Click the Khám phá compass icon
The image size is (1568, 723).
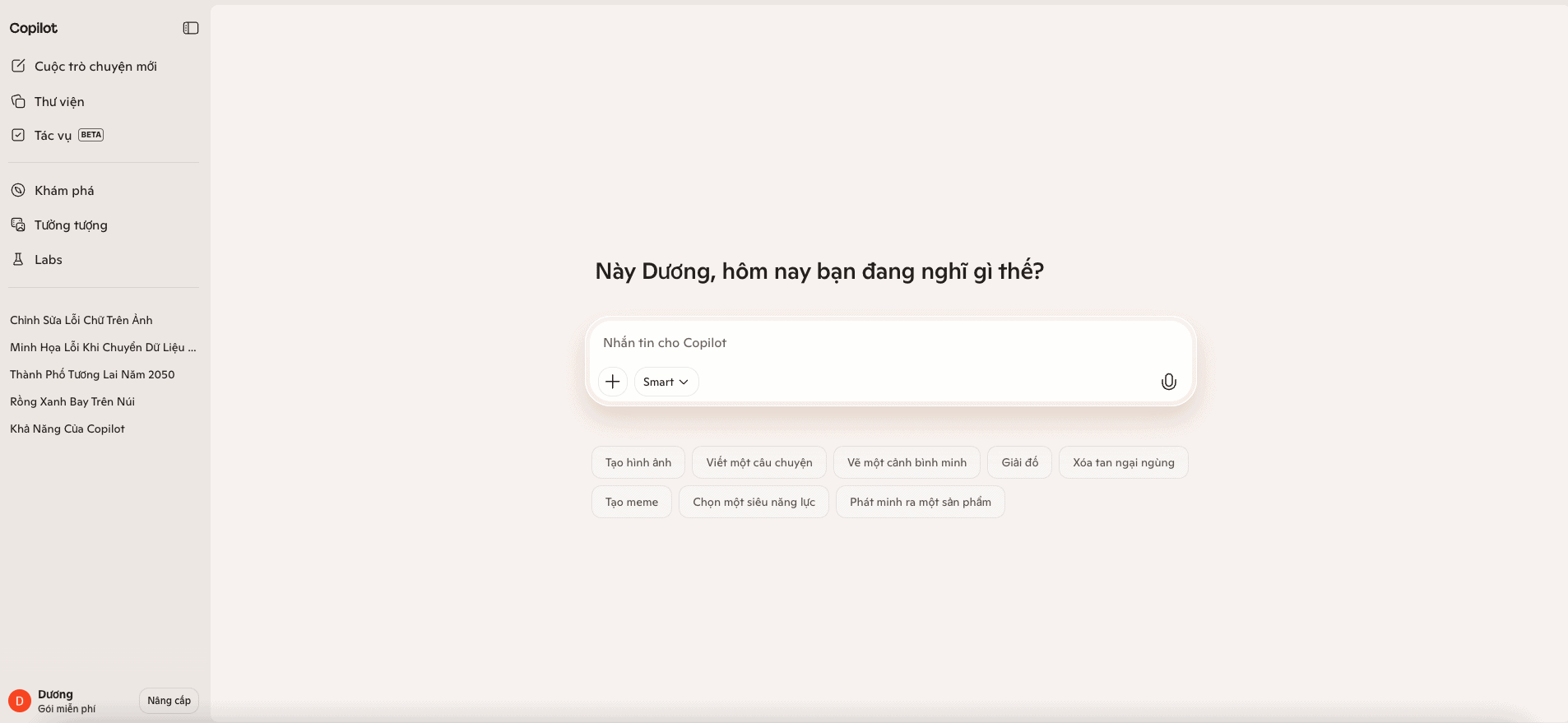(18, 190)
